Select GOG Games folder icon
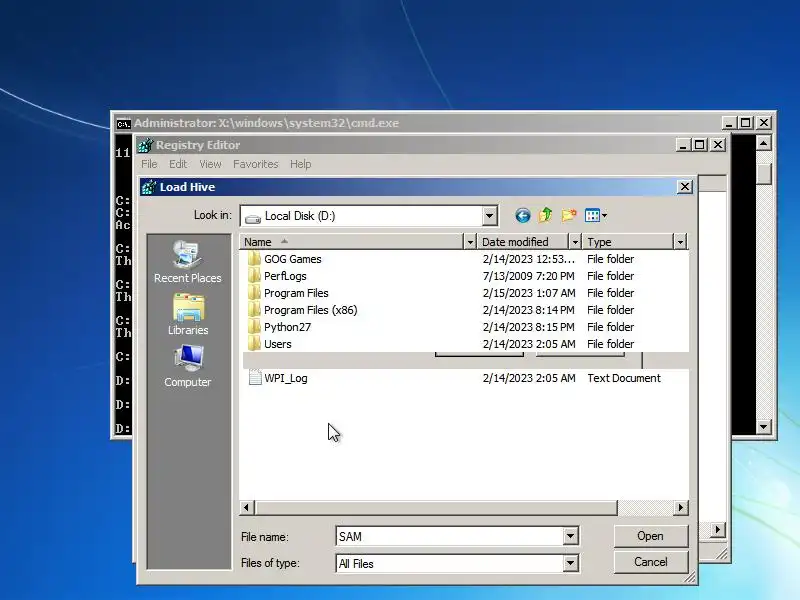Screen dimensions: 800x600 (254, 258)
